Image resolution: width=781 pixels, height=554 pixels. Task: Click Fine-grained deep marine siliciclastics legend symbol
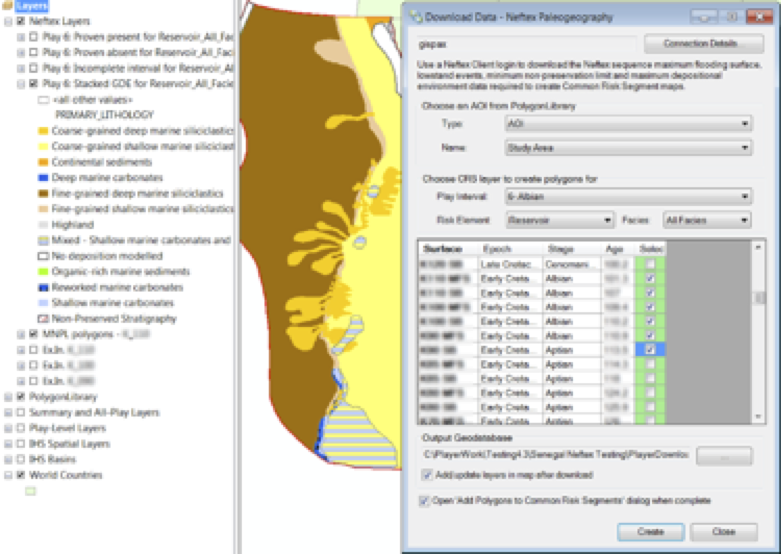coord(43,193)
